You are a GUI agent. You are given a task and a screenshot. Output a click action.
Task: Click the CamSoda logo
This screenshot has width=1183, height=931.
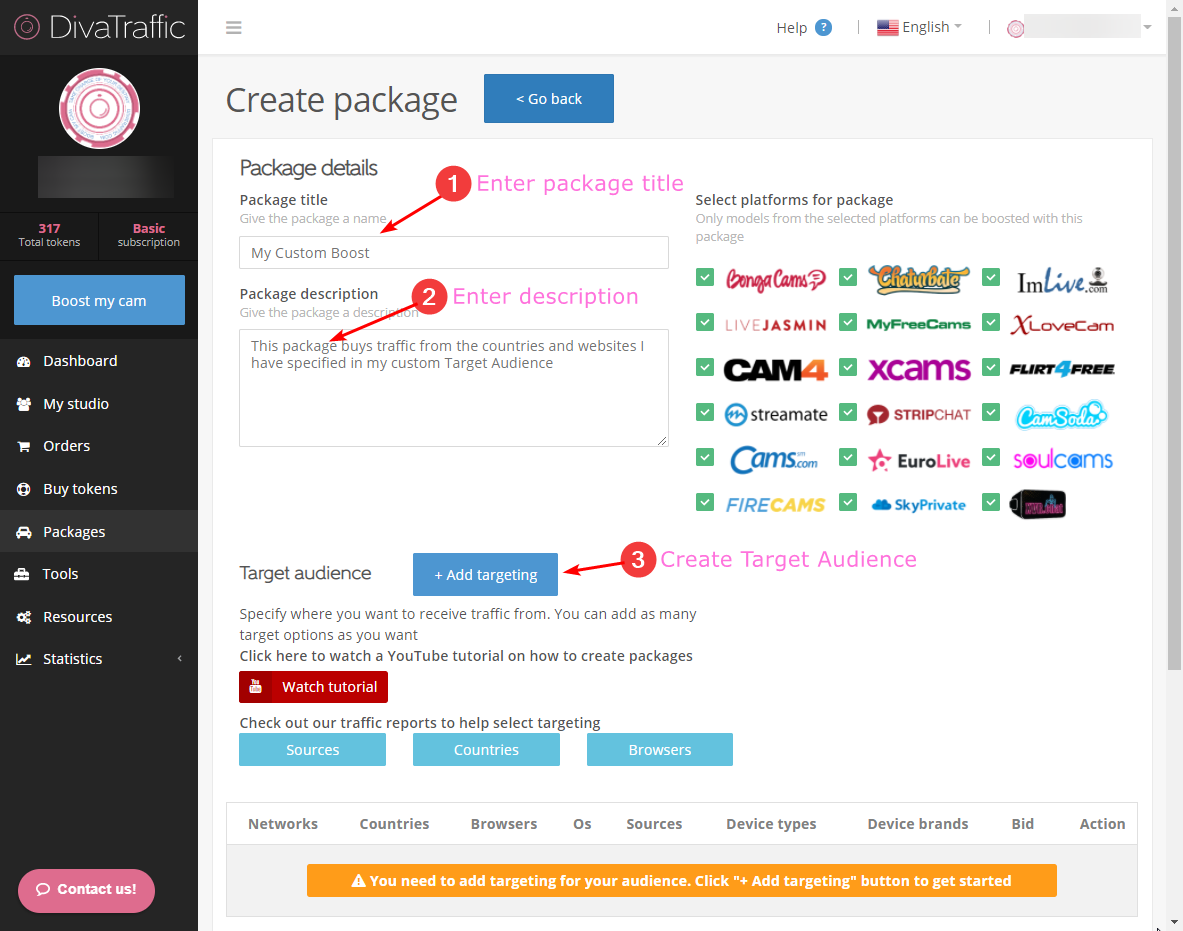[1062, 415]
